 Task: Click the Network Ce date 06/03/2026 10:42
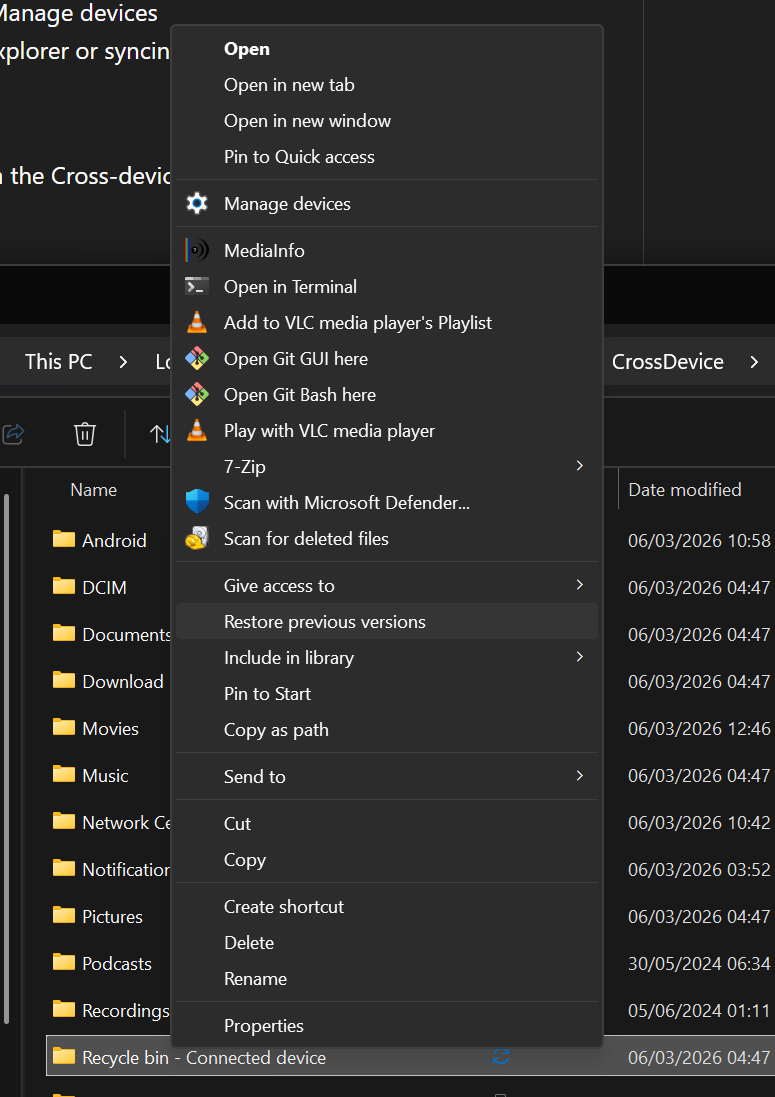(x=699, y=822)
